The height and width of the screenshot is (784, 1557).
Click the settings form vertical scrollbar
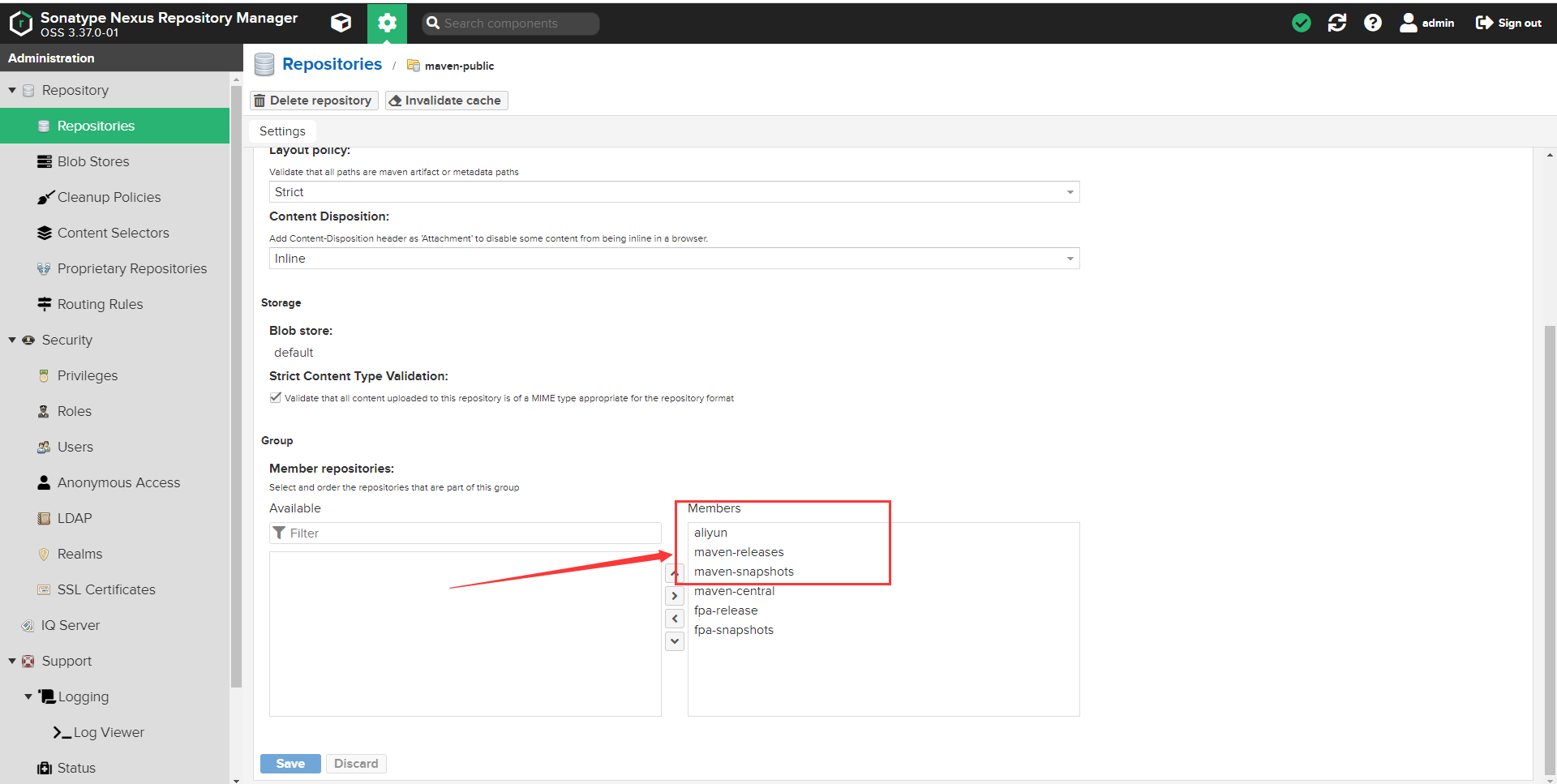click(1550, 551)
